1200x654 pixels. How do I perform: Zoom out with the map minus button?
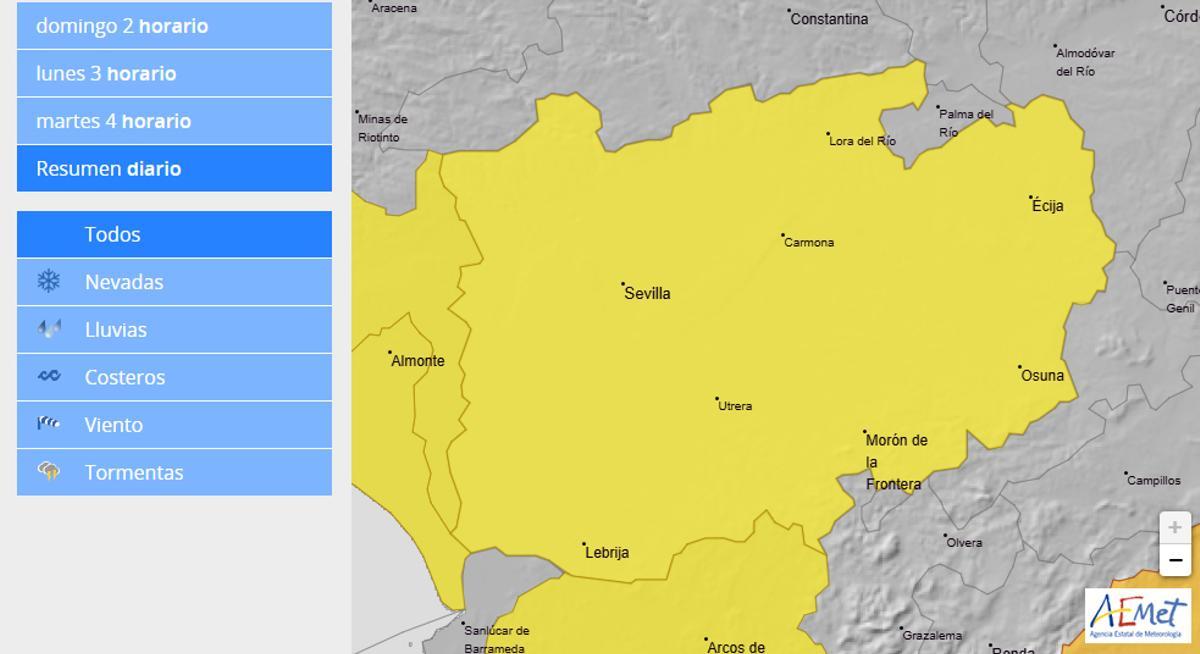click(x=1175, y=560)
